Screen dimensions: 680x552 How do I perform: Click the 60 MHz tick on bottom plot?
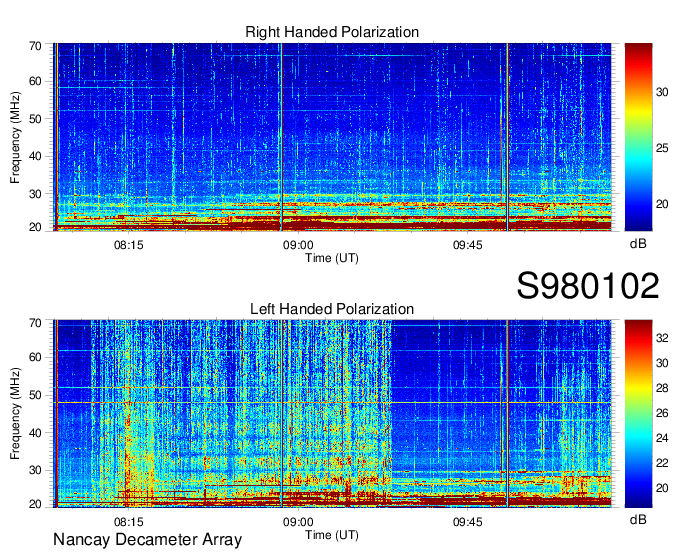pos(35,357)
